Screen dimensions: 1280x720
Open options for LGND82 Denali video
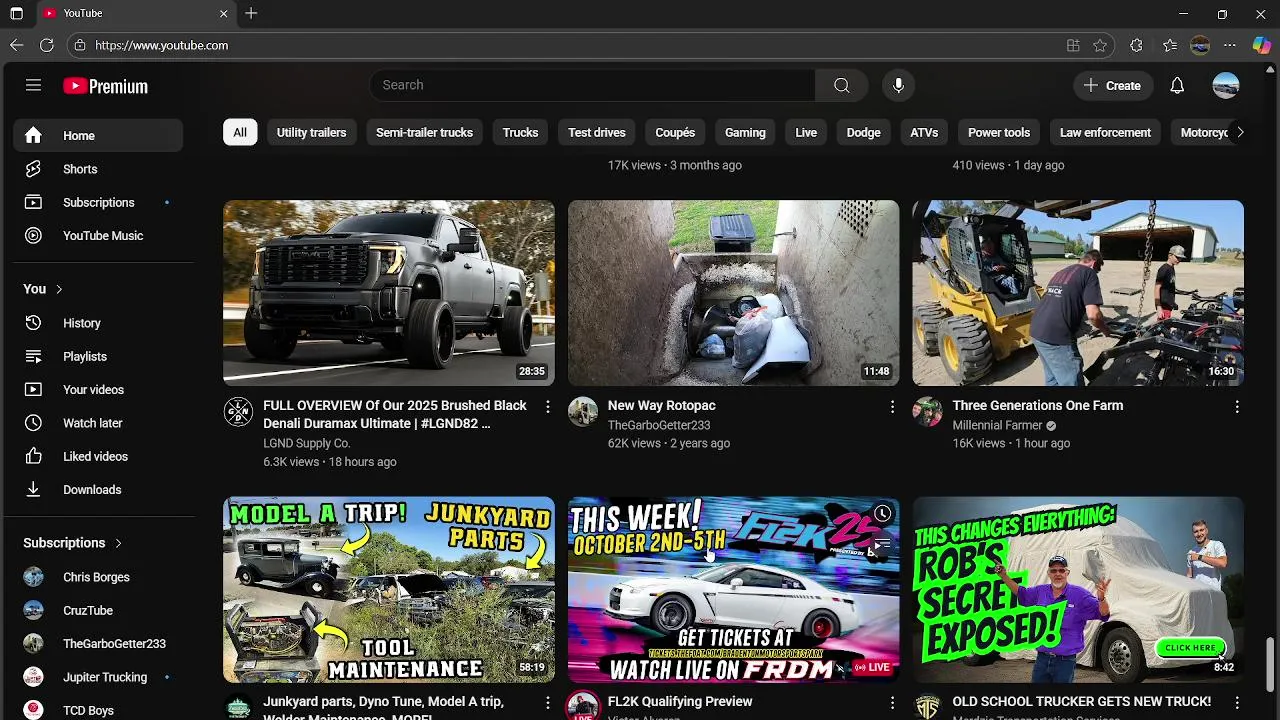click(x=547, y=407)
